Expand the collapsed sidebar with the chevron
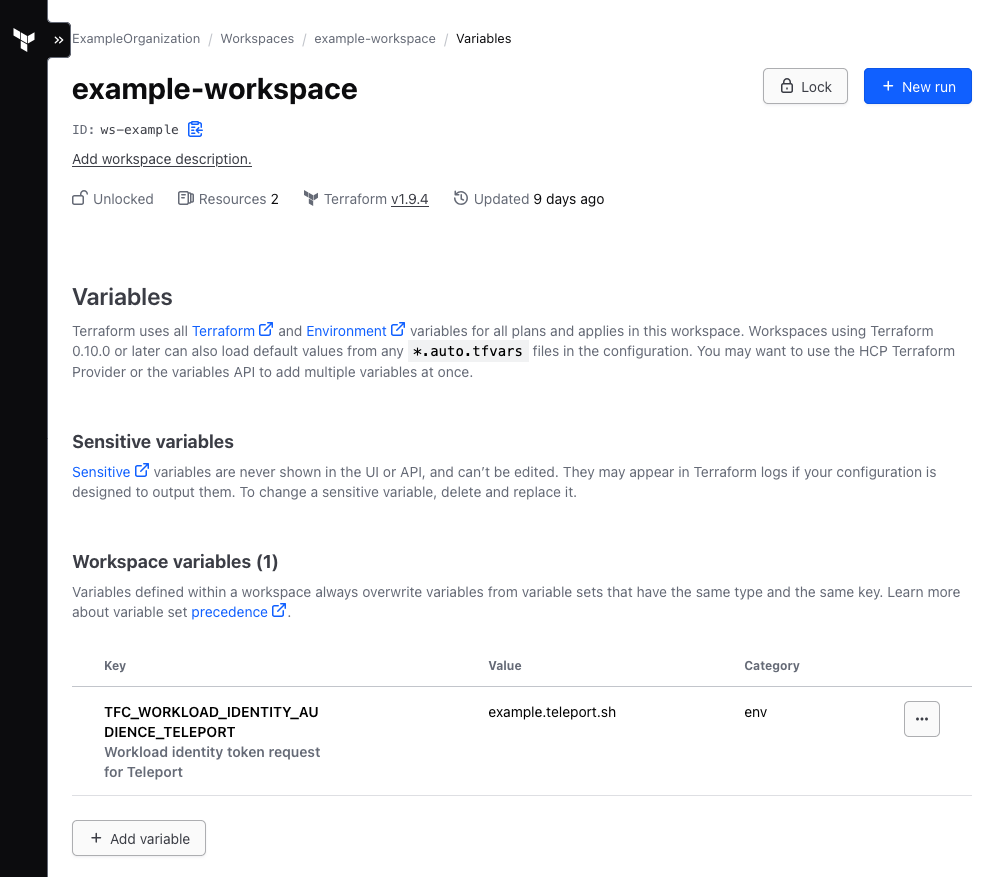Screen dimensions: 1002x877 tap(57, 38)
